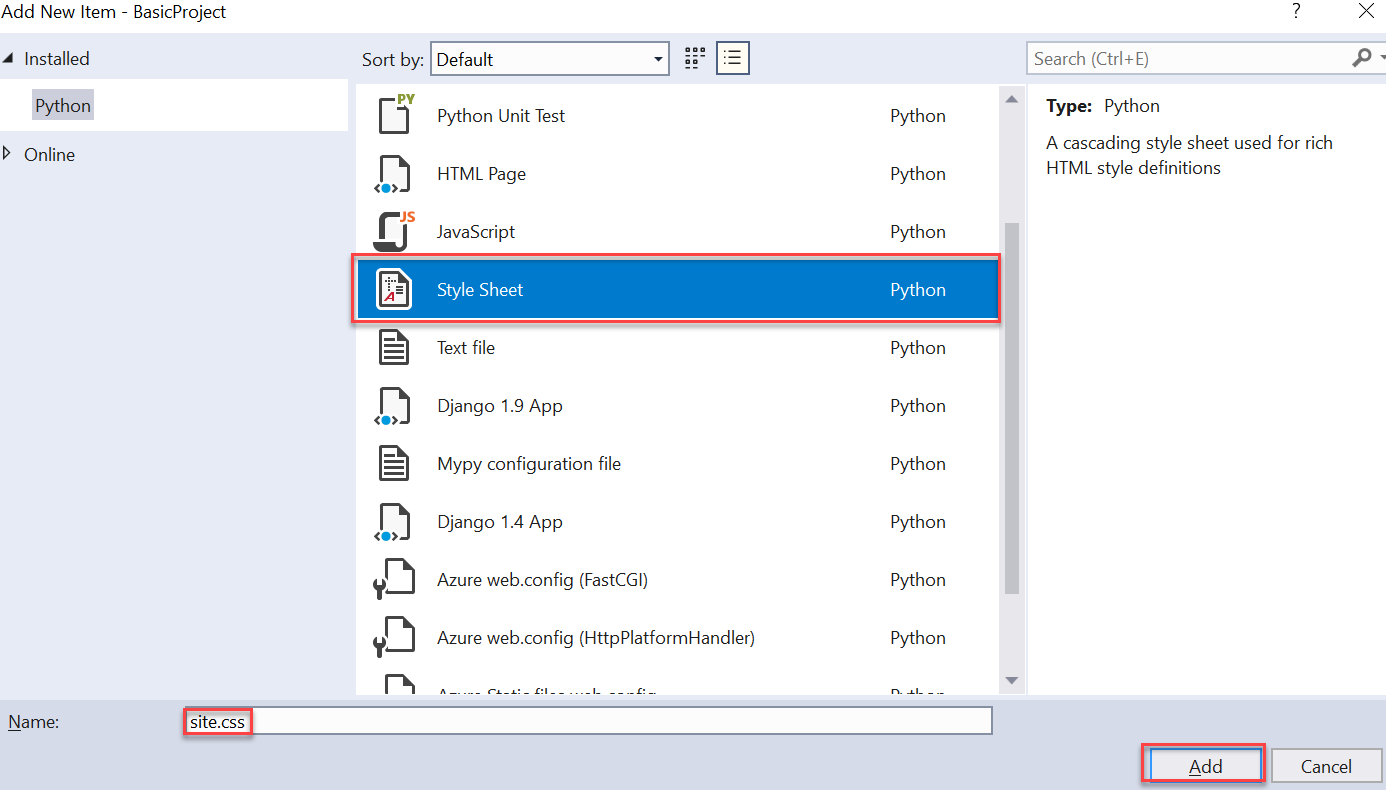
Task: Click the Django 1.4 App icon
Action: (x=394, y=521)
